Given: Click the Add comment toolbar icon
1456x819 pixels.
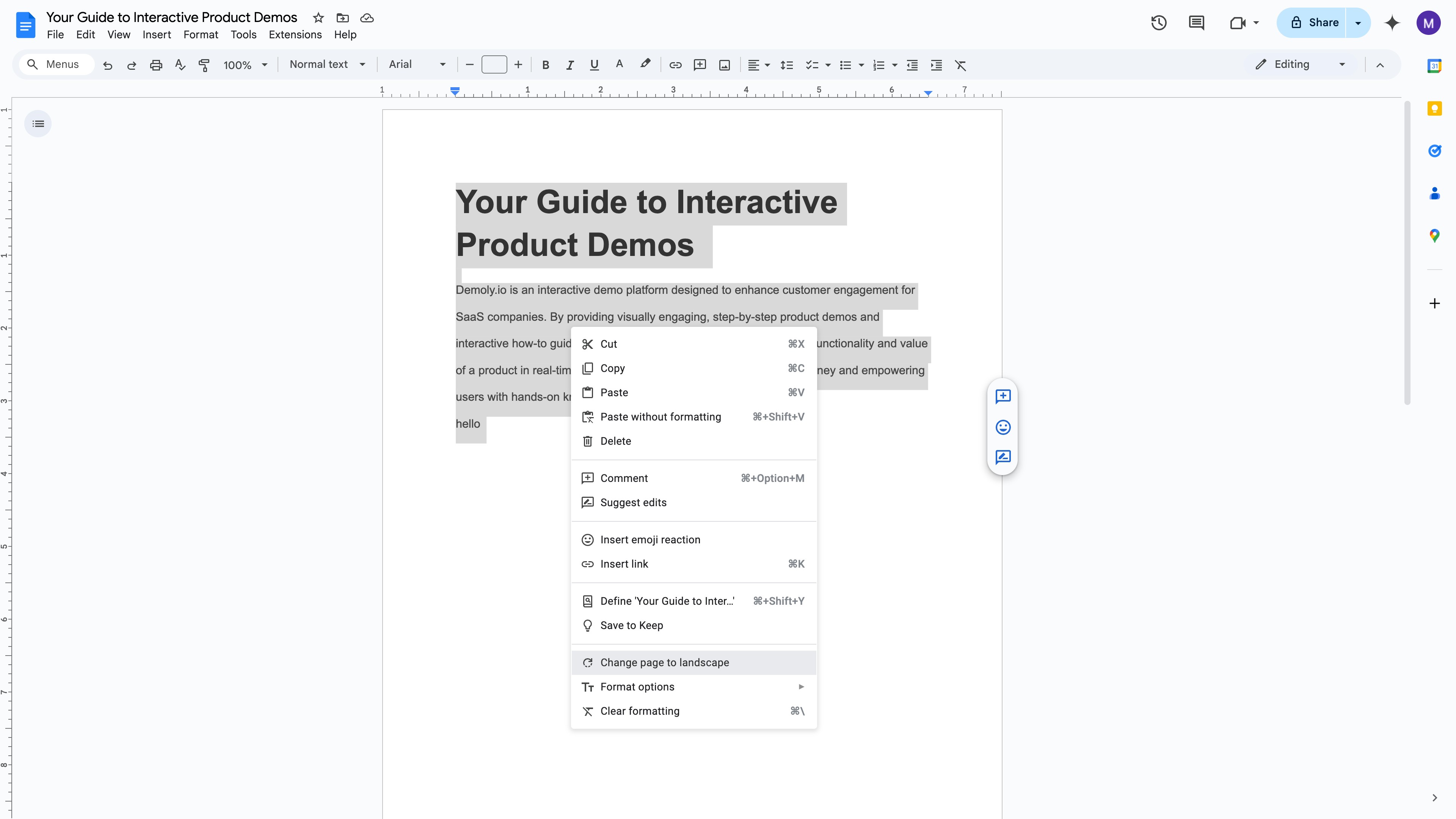Looking at the screenshot, I should point(700,65).
